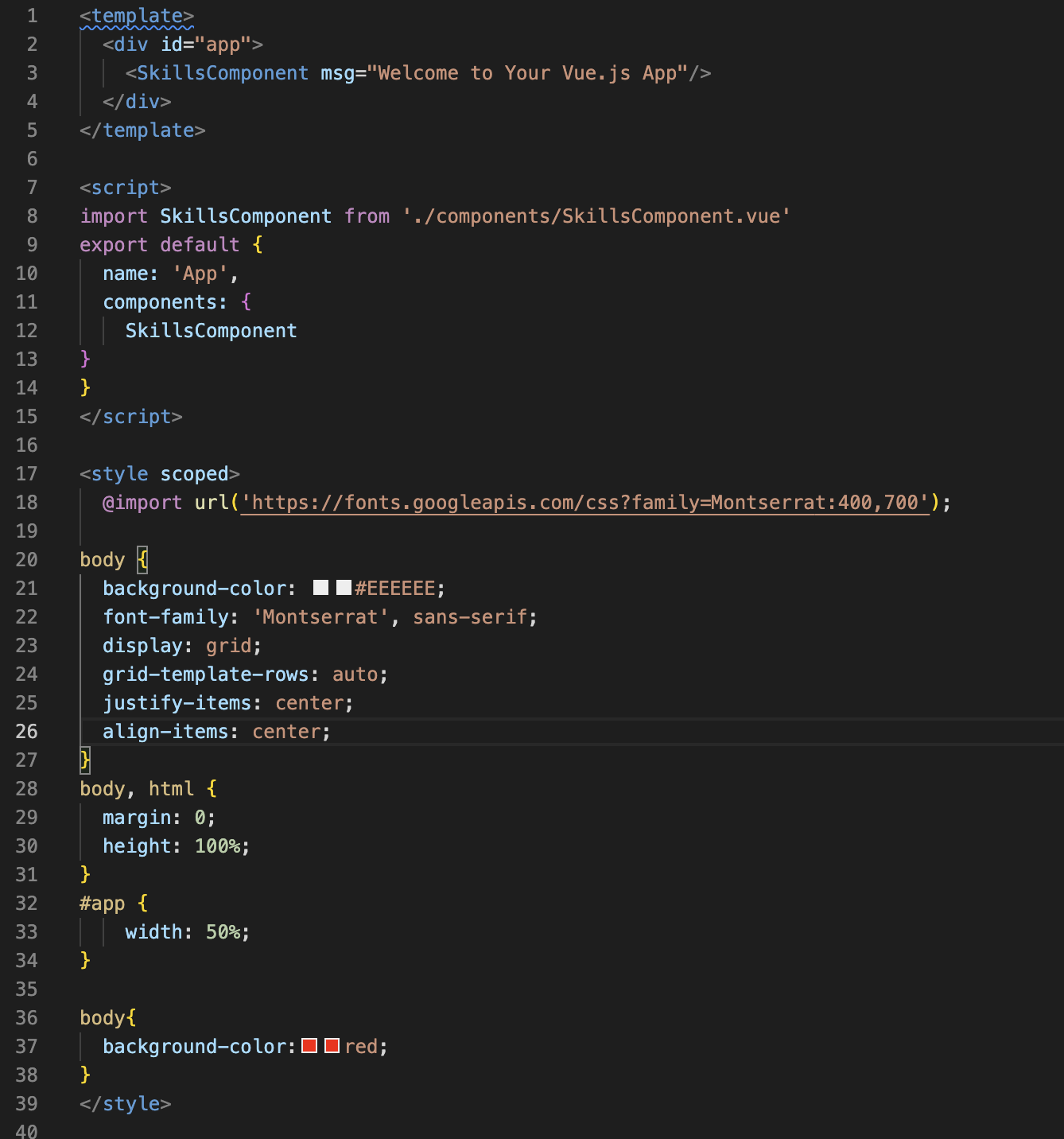The height and width of the screenshot is (1139, 1064).
Task: Click the red swatch right after background-color: on line 37
Action: [x=309, y=1046]
